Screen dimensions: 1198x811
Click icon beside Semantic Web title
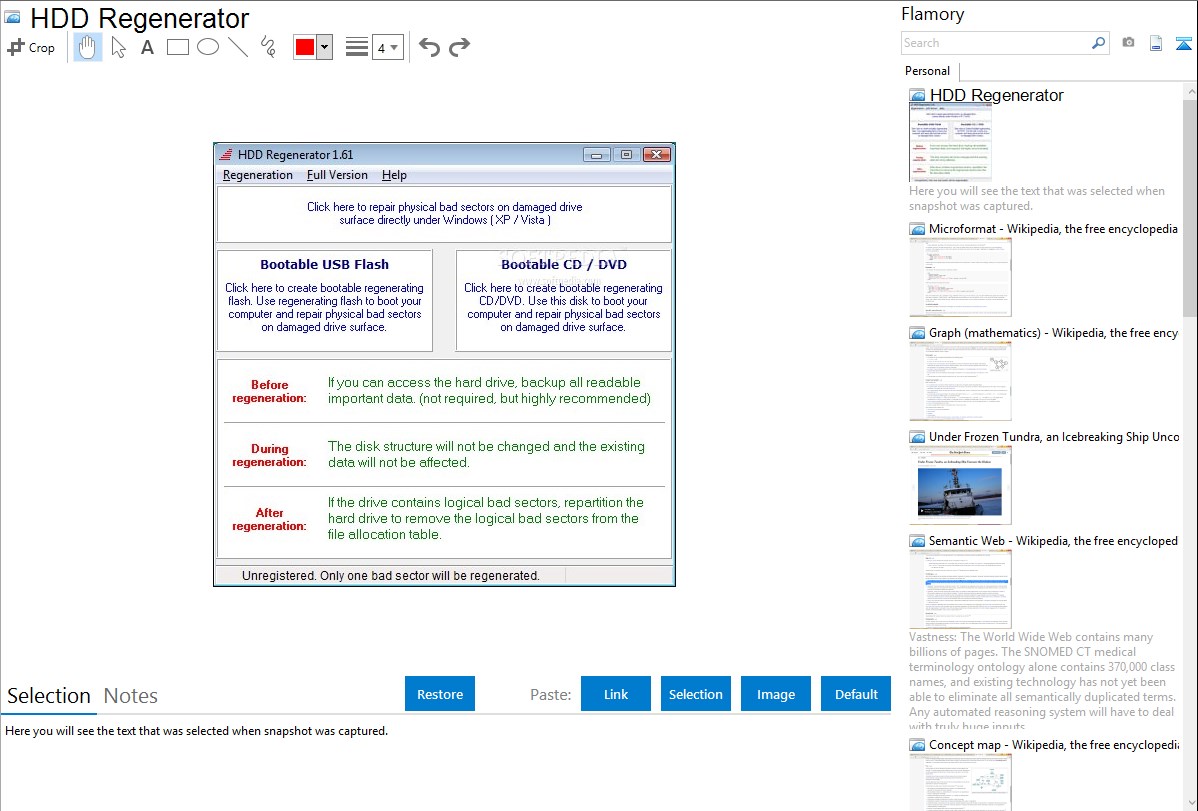(x=917, y=541)
